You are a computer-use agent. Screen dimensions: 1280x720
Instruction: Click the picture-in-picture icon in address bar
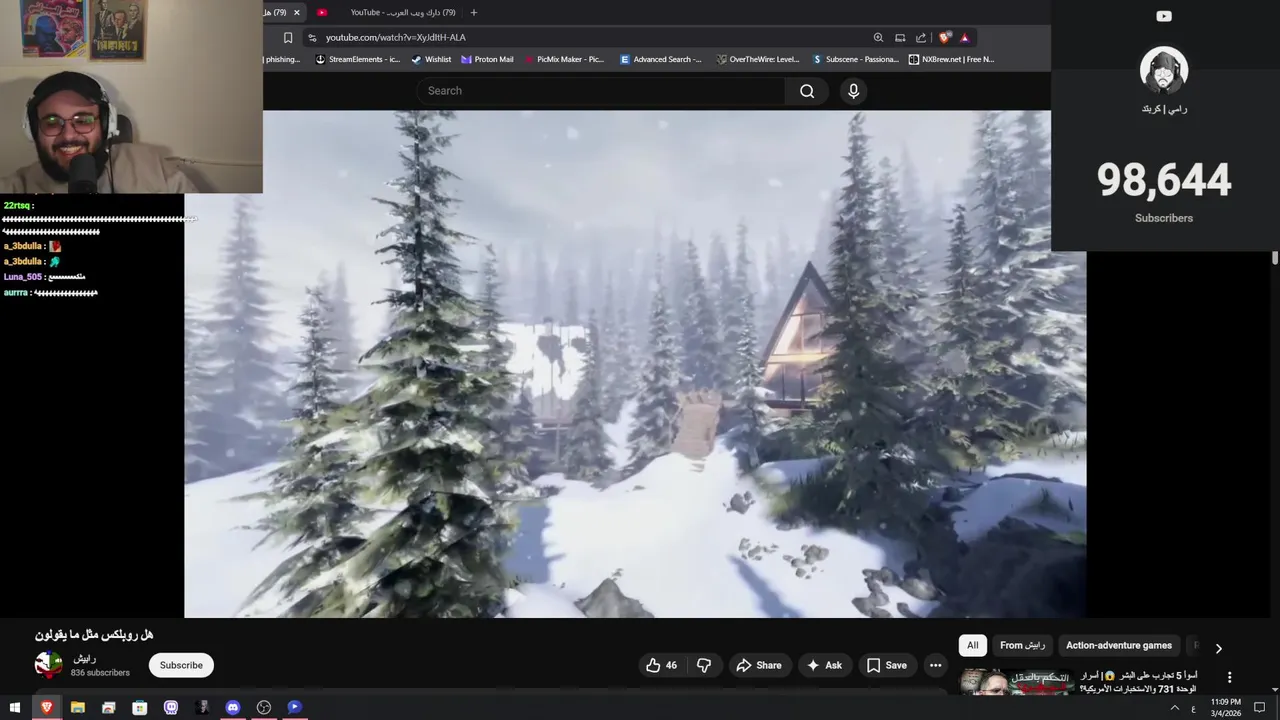pyautogui.click(x=900, y=38)
